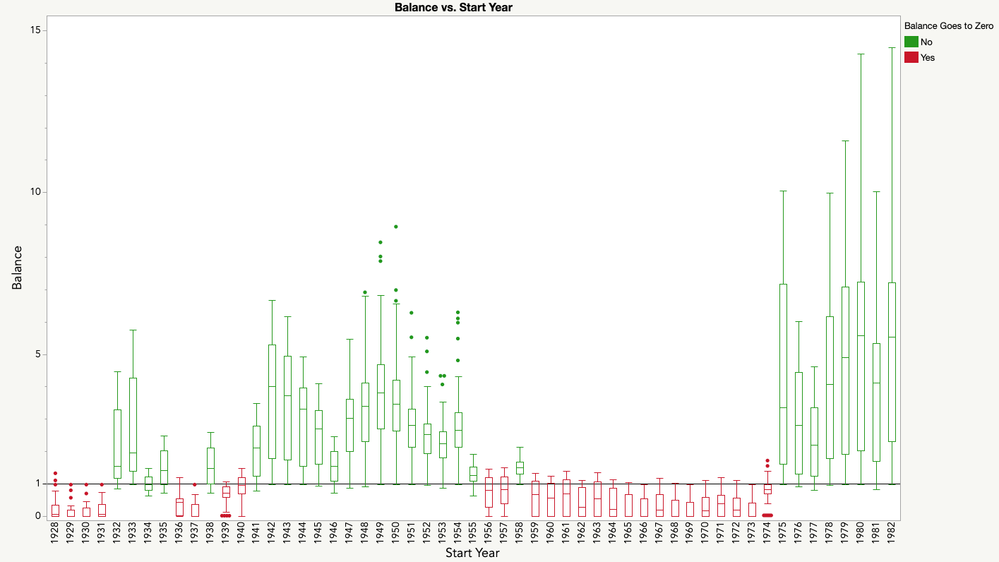Click the Start Year x-axis label
999x562 pixels.
tap(472, 552)
